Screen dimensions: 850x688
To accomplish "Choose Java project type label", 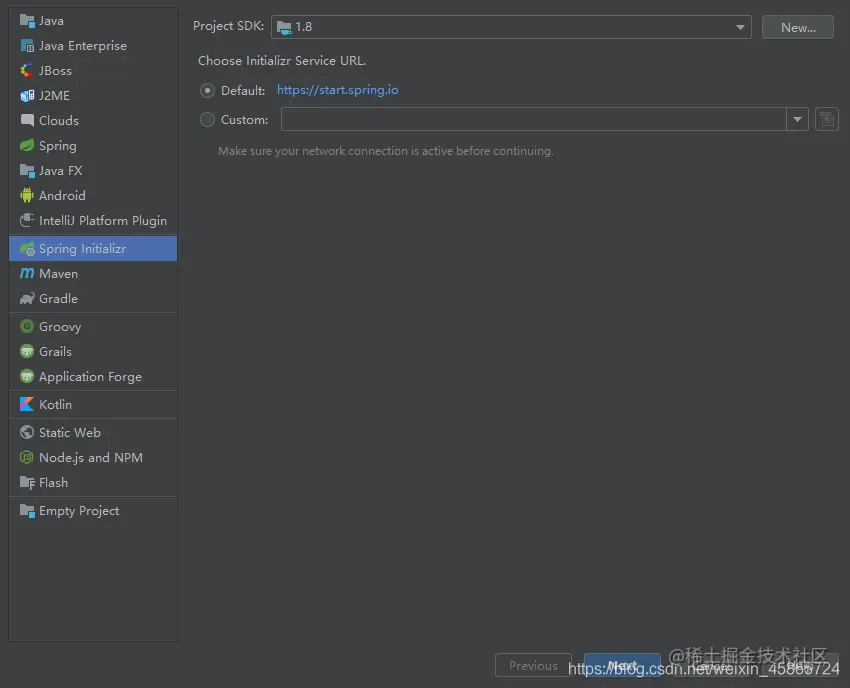I will click(51, 21).
